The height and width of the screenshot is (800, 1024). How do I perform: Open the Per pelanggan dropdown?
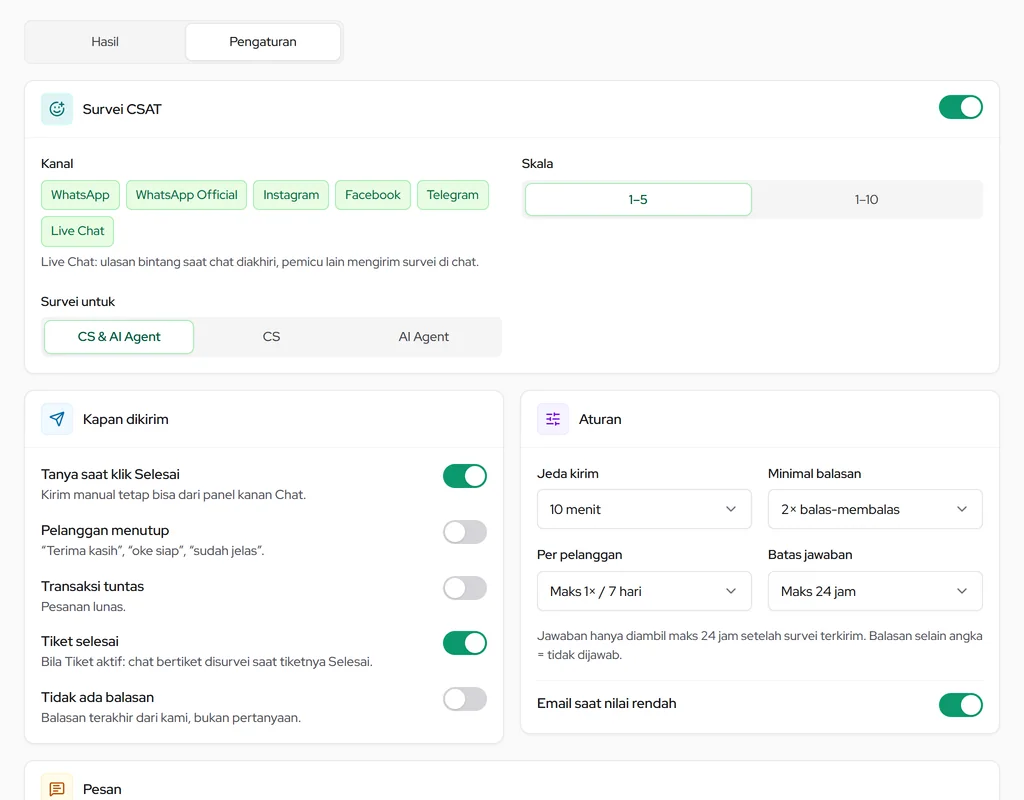pos(644,591)
